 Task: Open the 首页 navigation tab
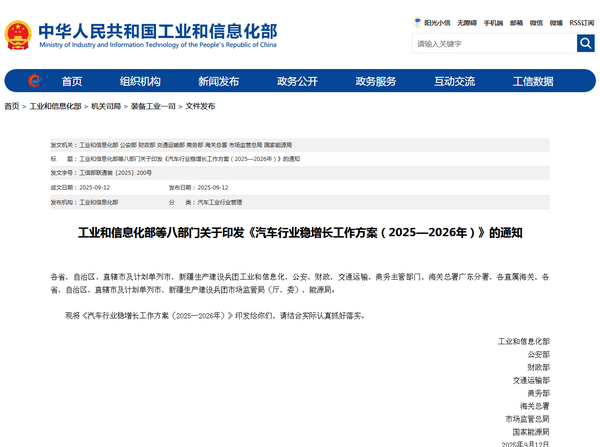click(72, 81)
